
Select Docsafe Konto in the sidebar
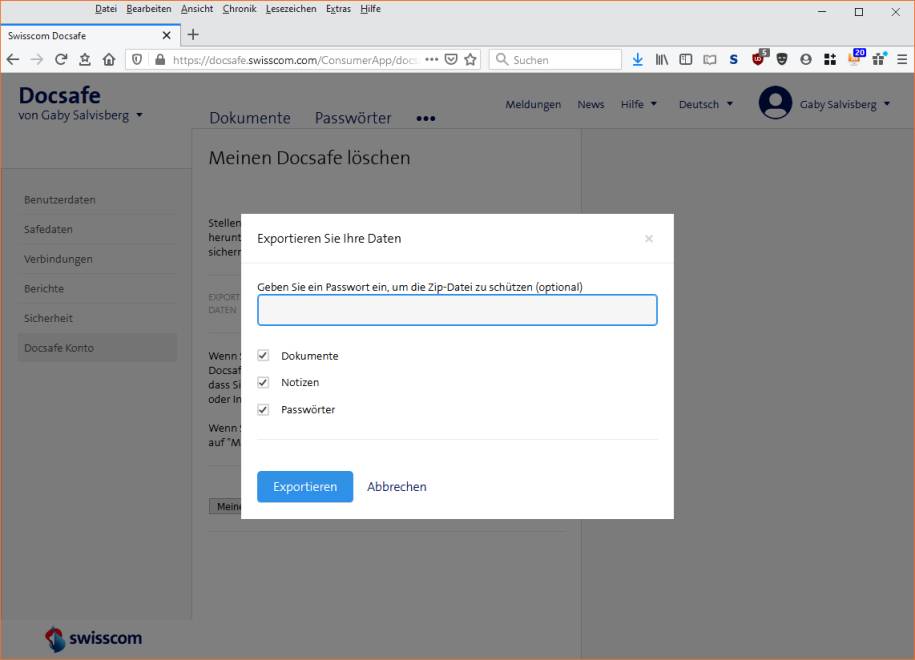(x=97, y=348)
